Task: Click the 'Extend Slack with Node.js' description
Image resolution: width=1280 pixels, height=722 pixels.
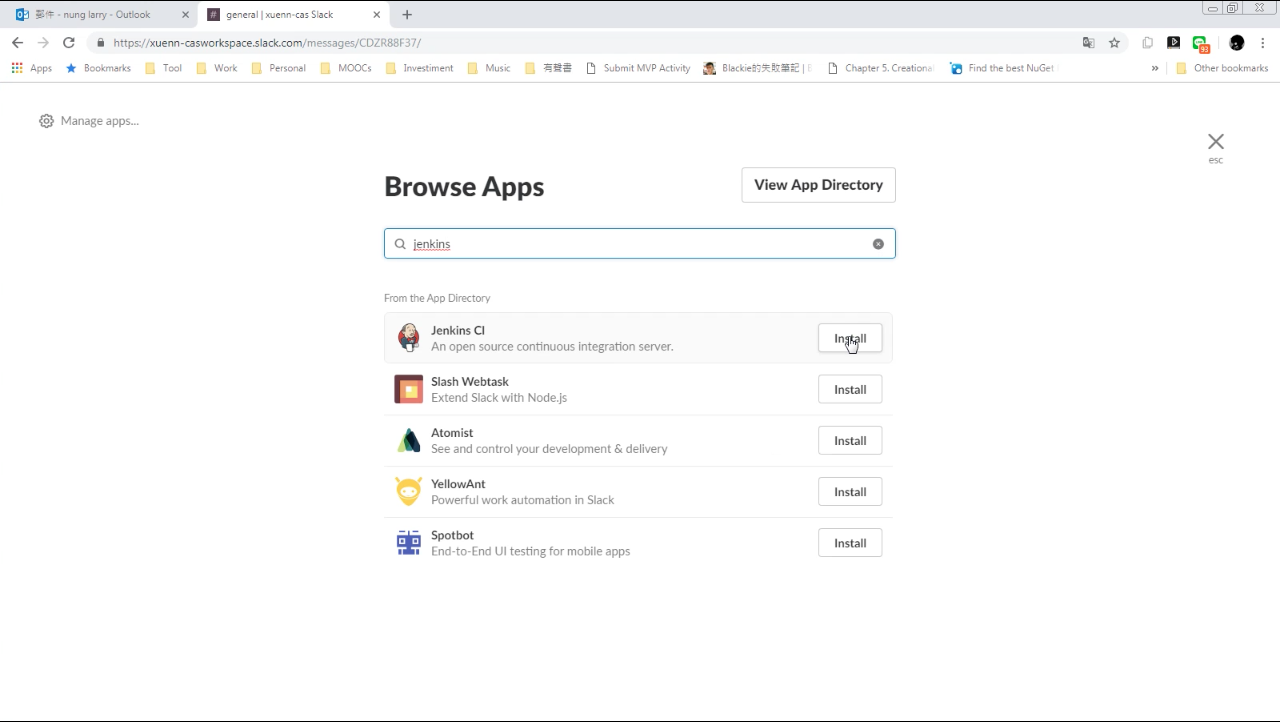Action: (x=499, y=397)
